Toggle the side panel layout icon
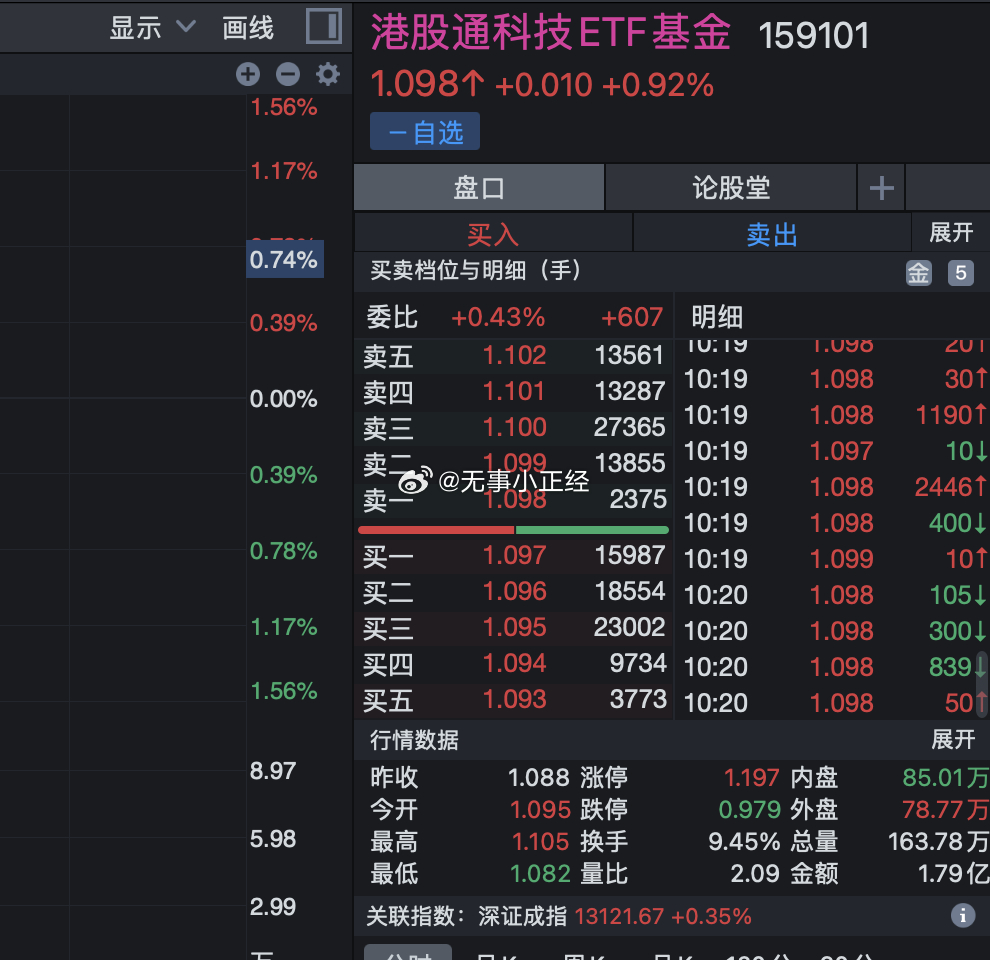 point(324,27)
